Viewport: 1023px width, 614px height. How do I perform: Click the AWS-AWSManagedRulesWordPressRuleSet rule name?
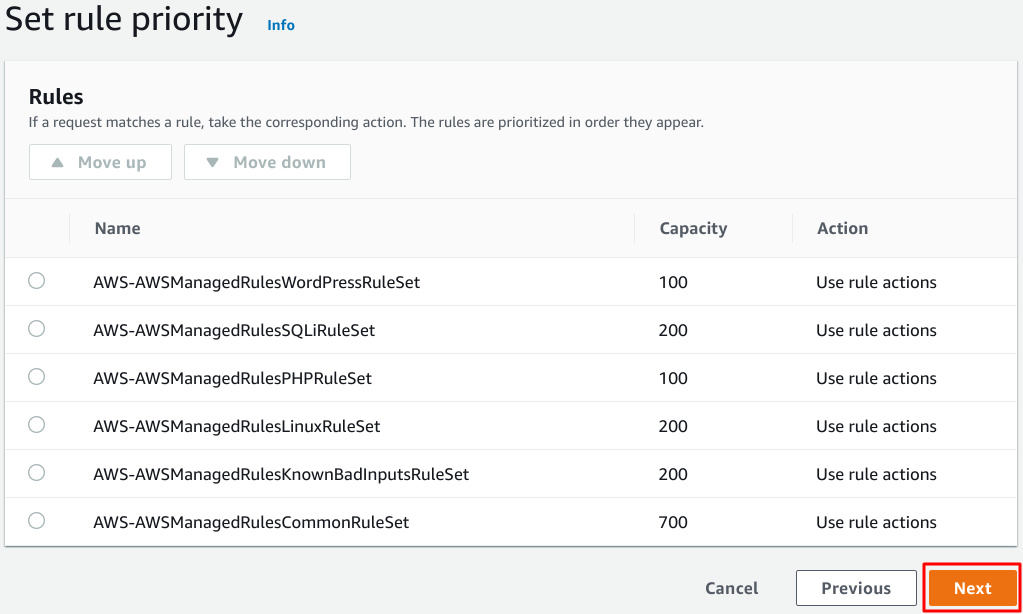256,283
